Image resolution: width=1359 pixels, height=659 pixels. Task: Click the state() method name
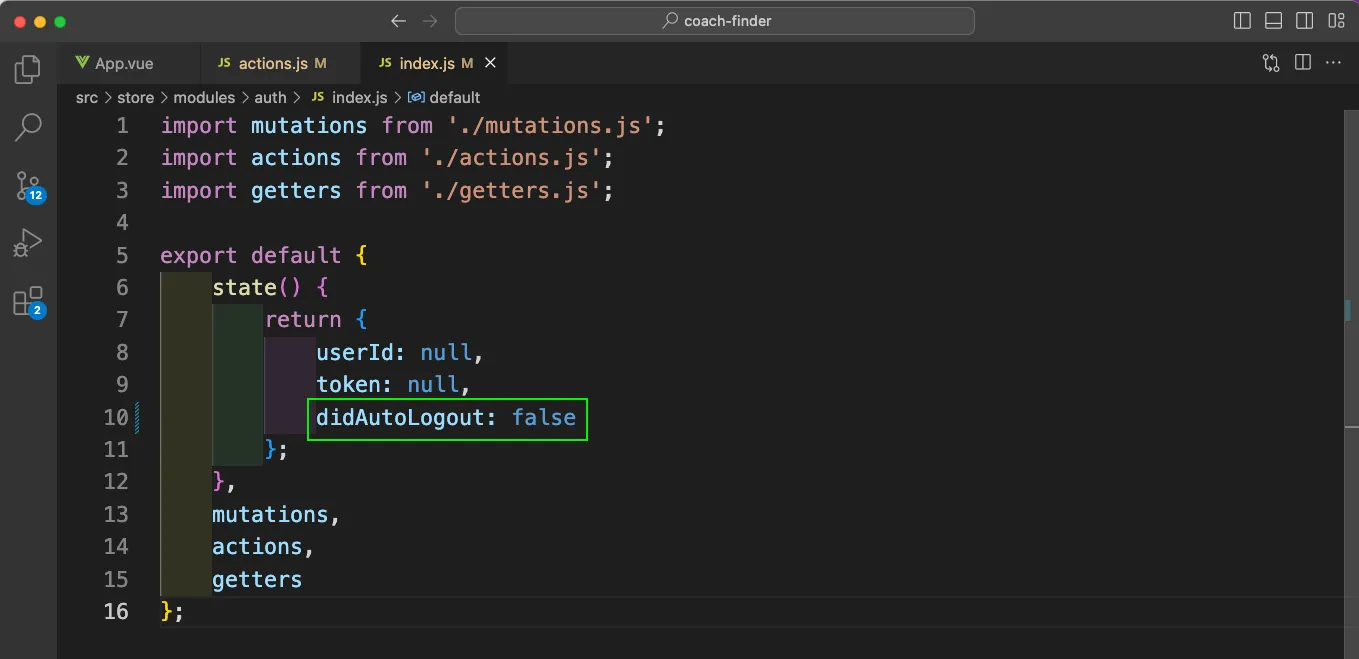click(x=244, y=287)
